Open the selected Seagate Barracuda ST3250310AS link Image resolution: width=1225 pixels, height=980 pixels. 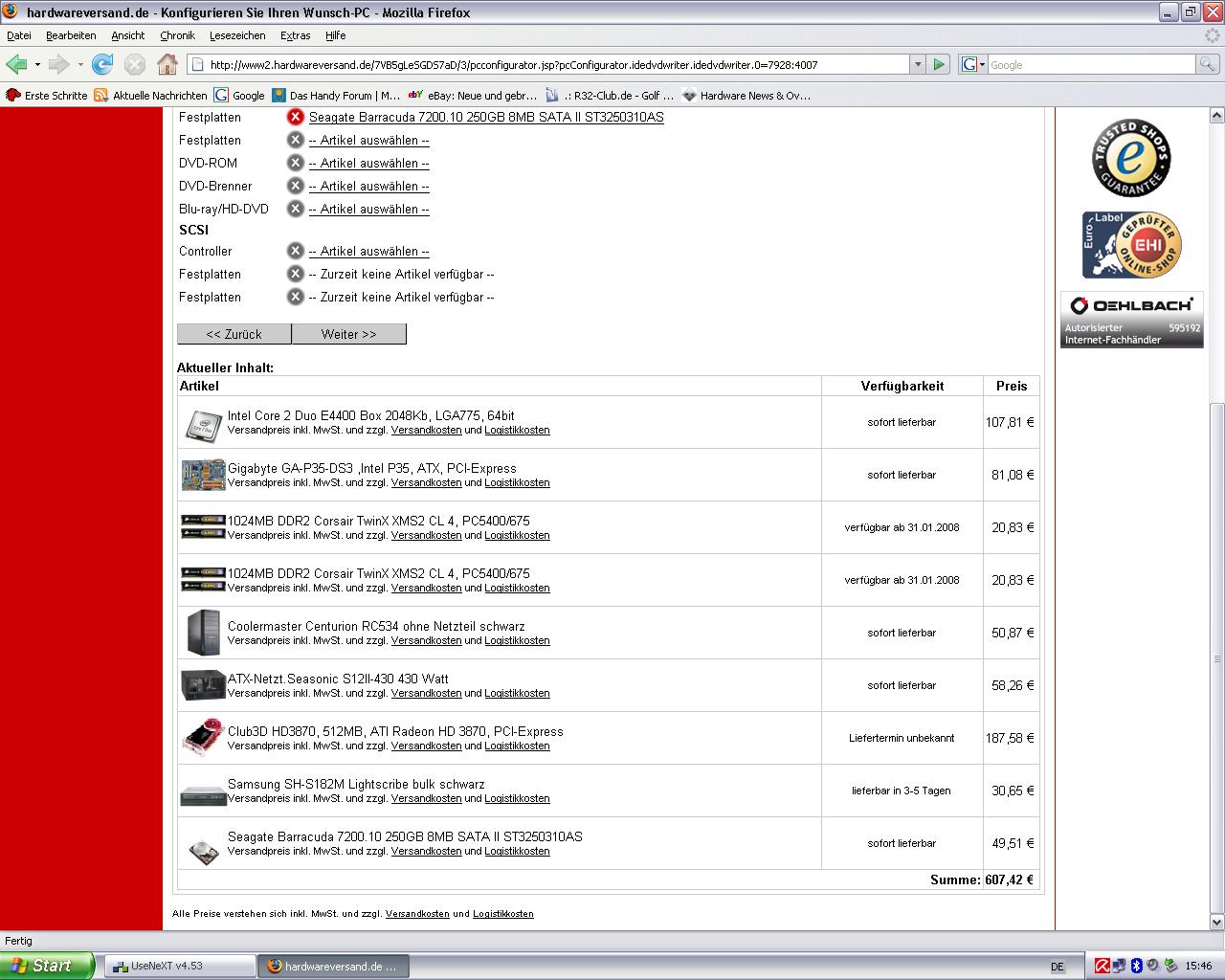point(486,117)
